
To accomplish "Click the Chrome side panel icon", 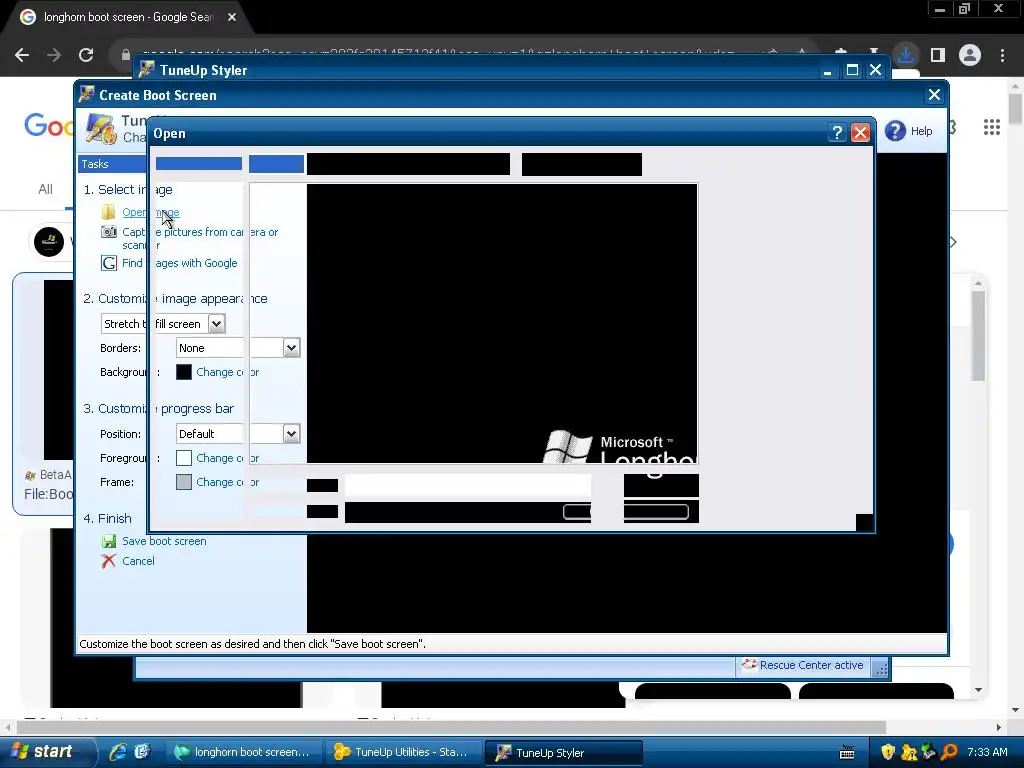I will click(x=938, y=55).
